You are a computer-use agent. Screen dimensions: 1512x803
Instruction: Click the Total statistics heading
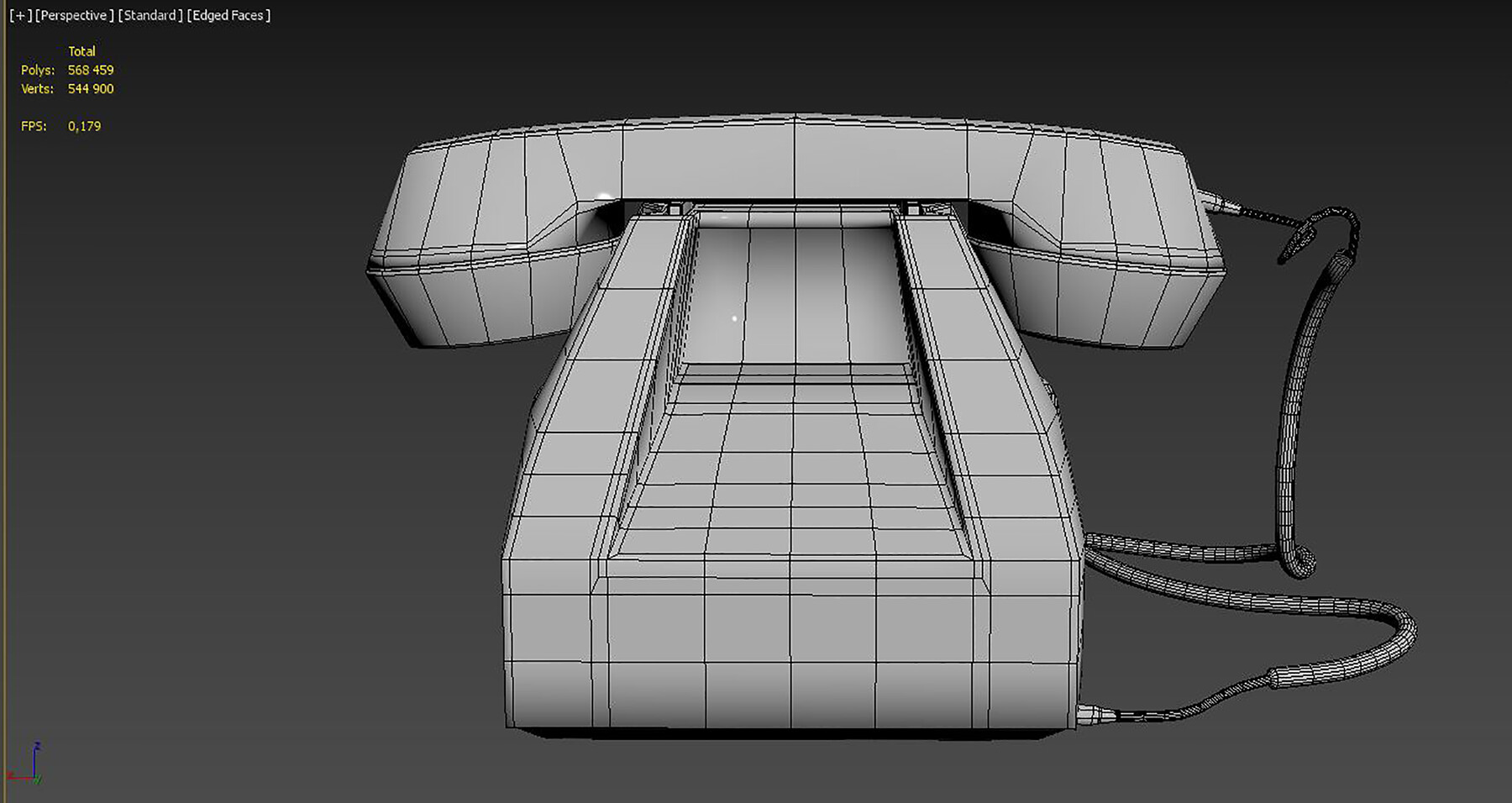pyautogui.click(x=81, y=51)
